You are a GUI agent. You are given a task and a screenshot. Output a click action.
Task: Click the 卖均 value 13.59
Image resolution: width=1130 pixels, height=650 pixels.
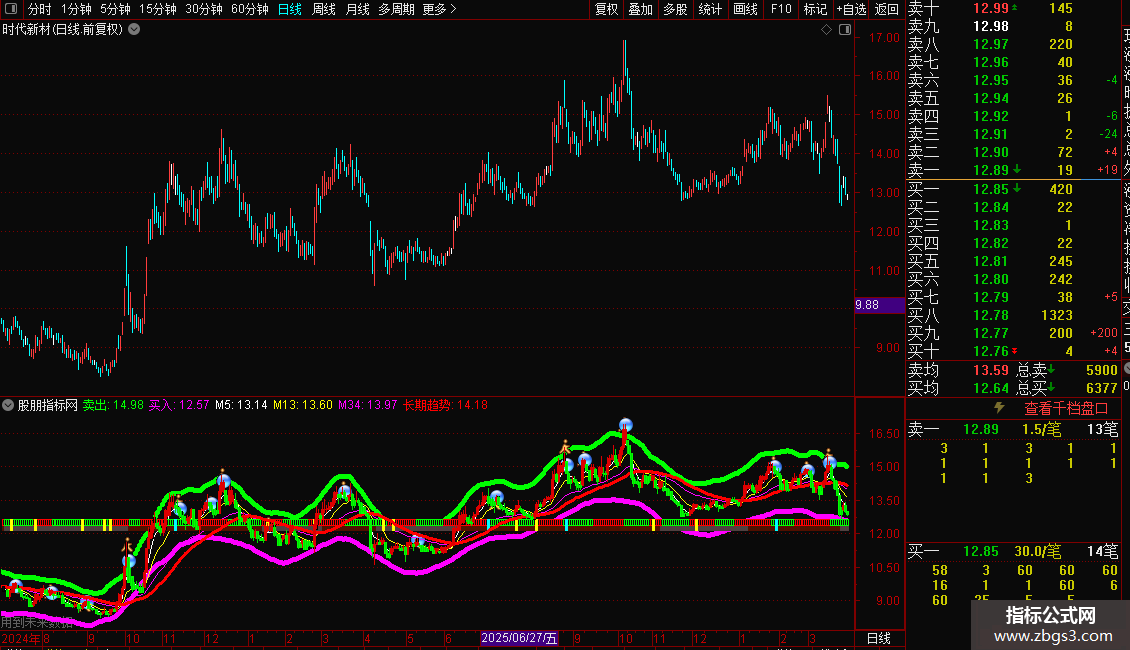pos(991,370)
